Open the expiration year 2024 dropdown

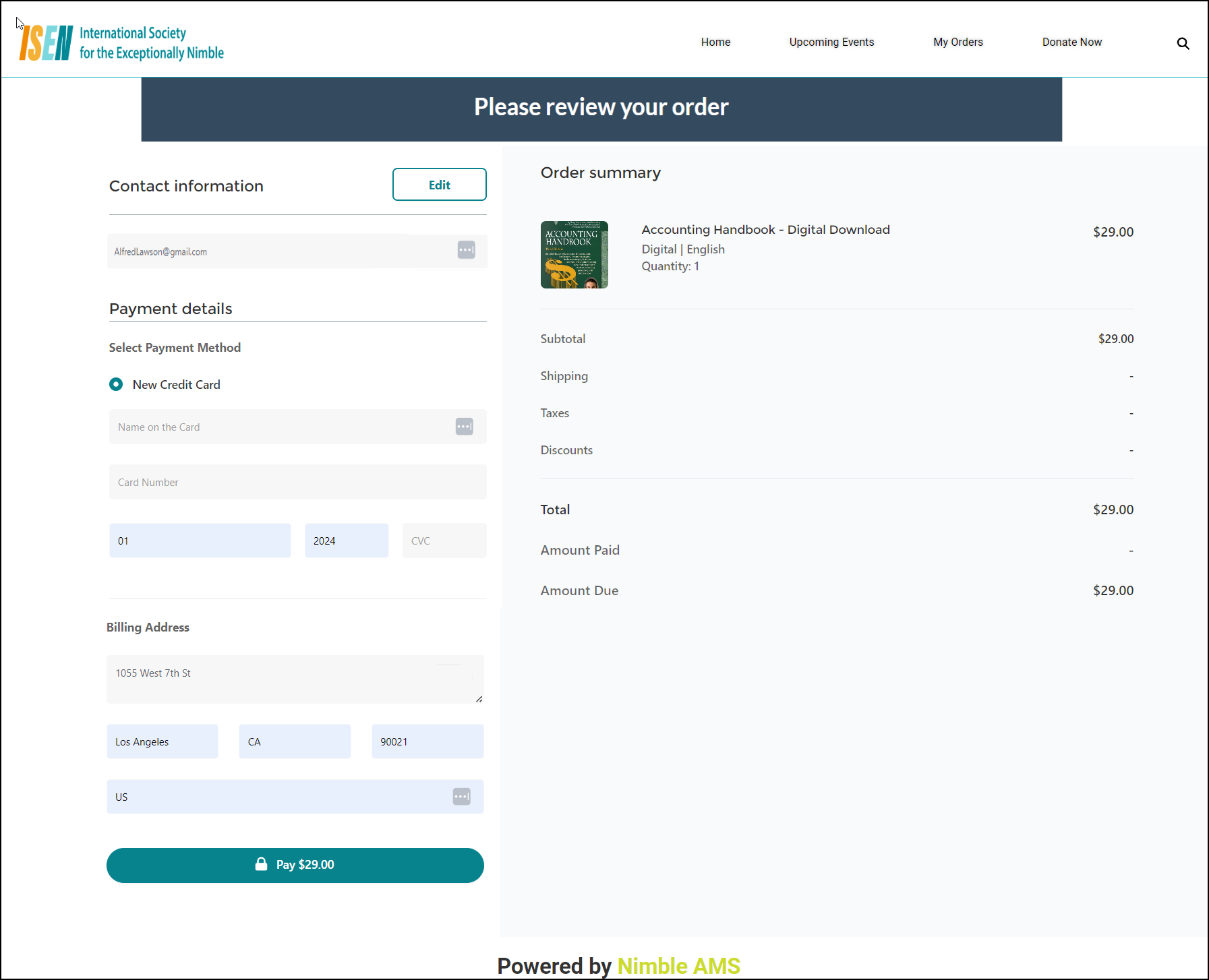[x=347, y=541]
